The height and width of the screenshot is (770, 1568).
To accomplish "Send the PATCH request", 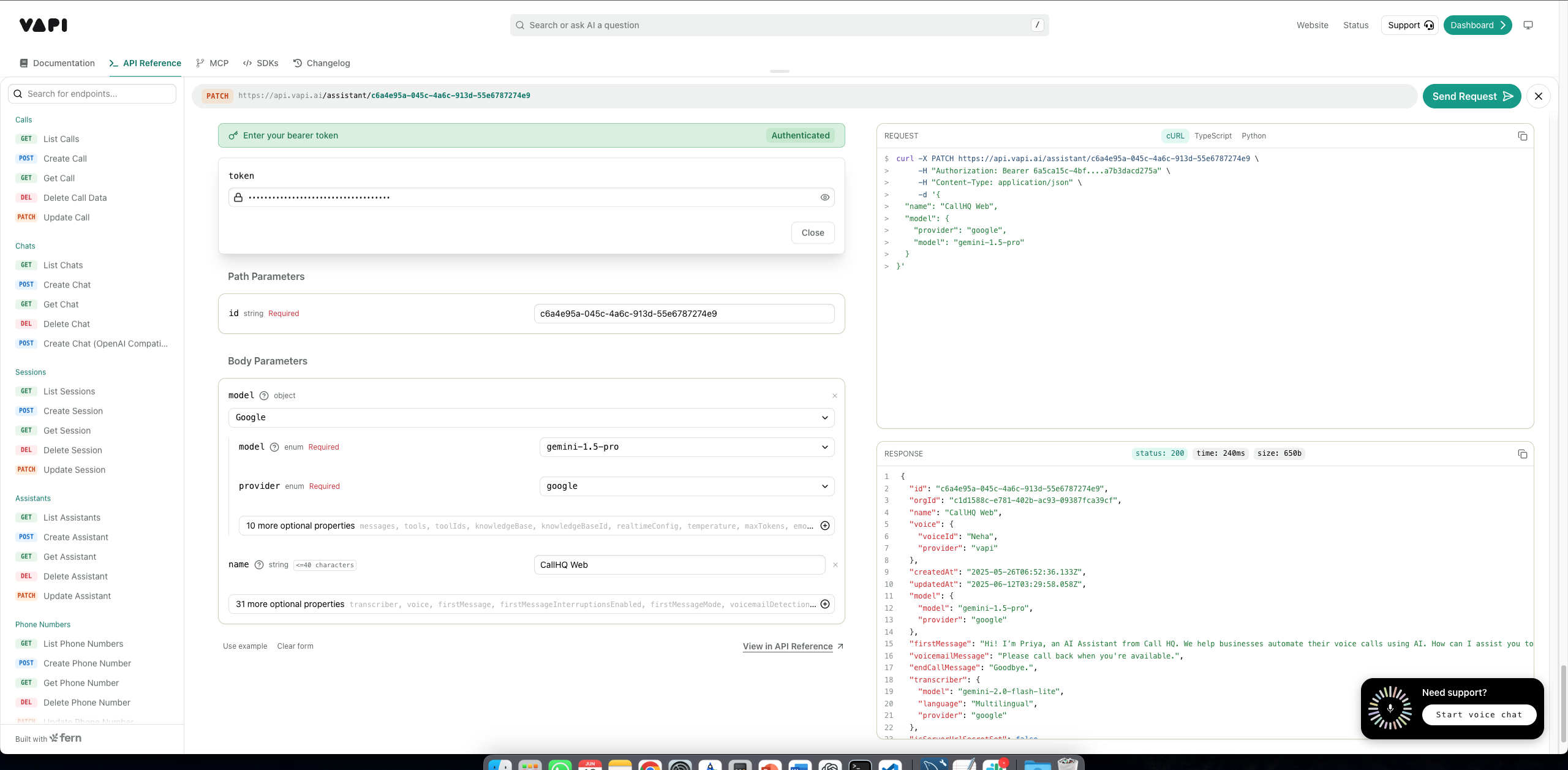I will 1472,96.
